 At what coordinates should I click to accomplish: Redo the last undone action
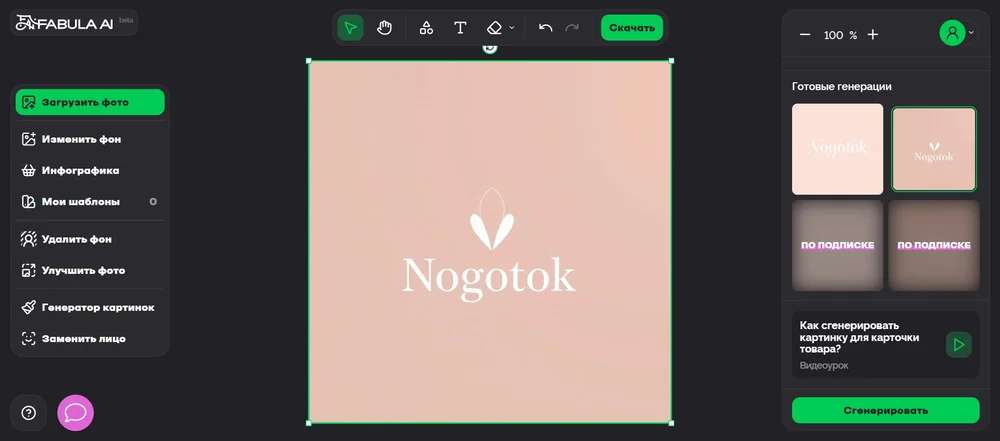click(x=572, y=28)
